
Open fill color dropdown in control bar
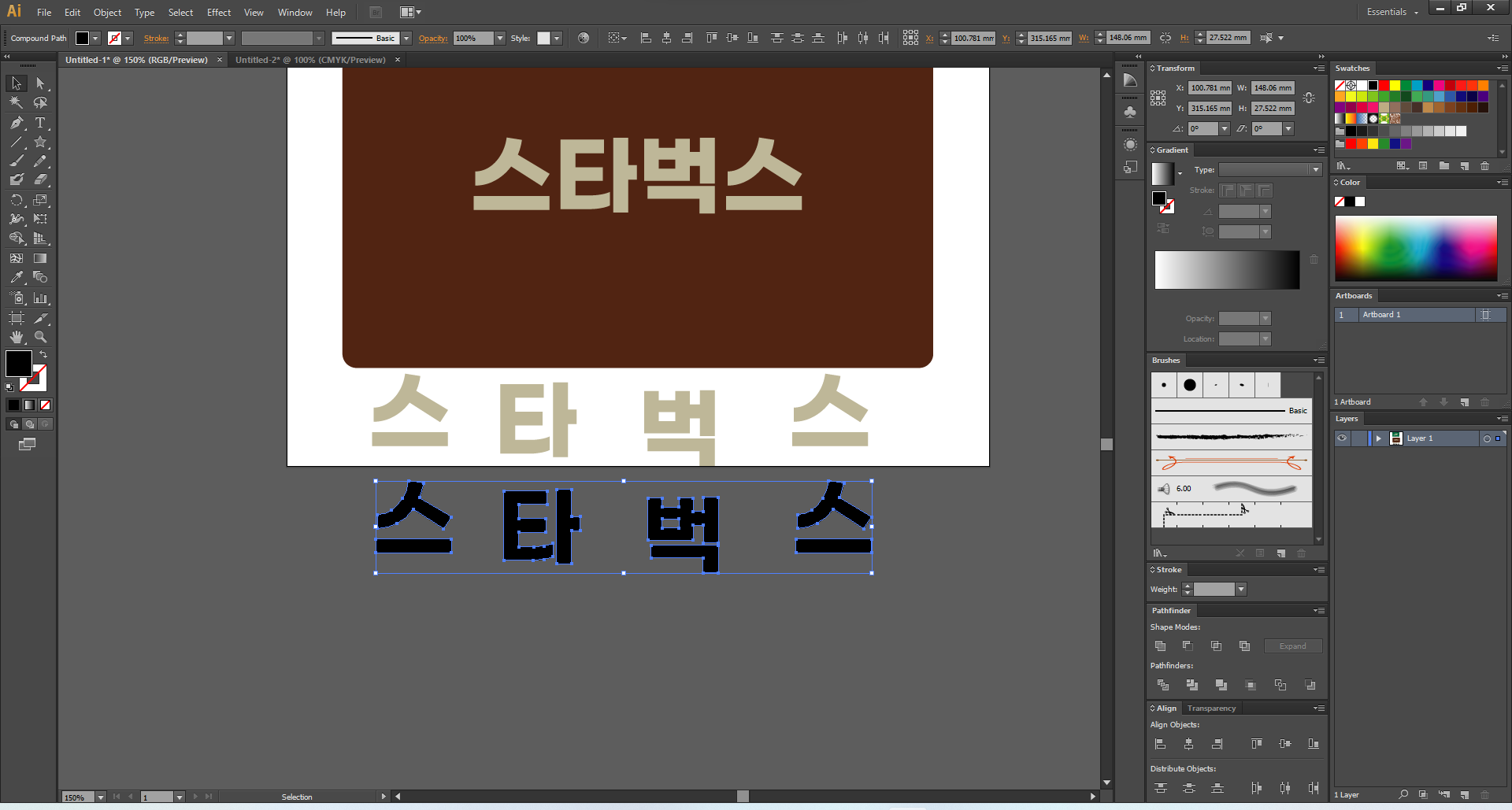95,38
